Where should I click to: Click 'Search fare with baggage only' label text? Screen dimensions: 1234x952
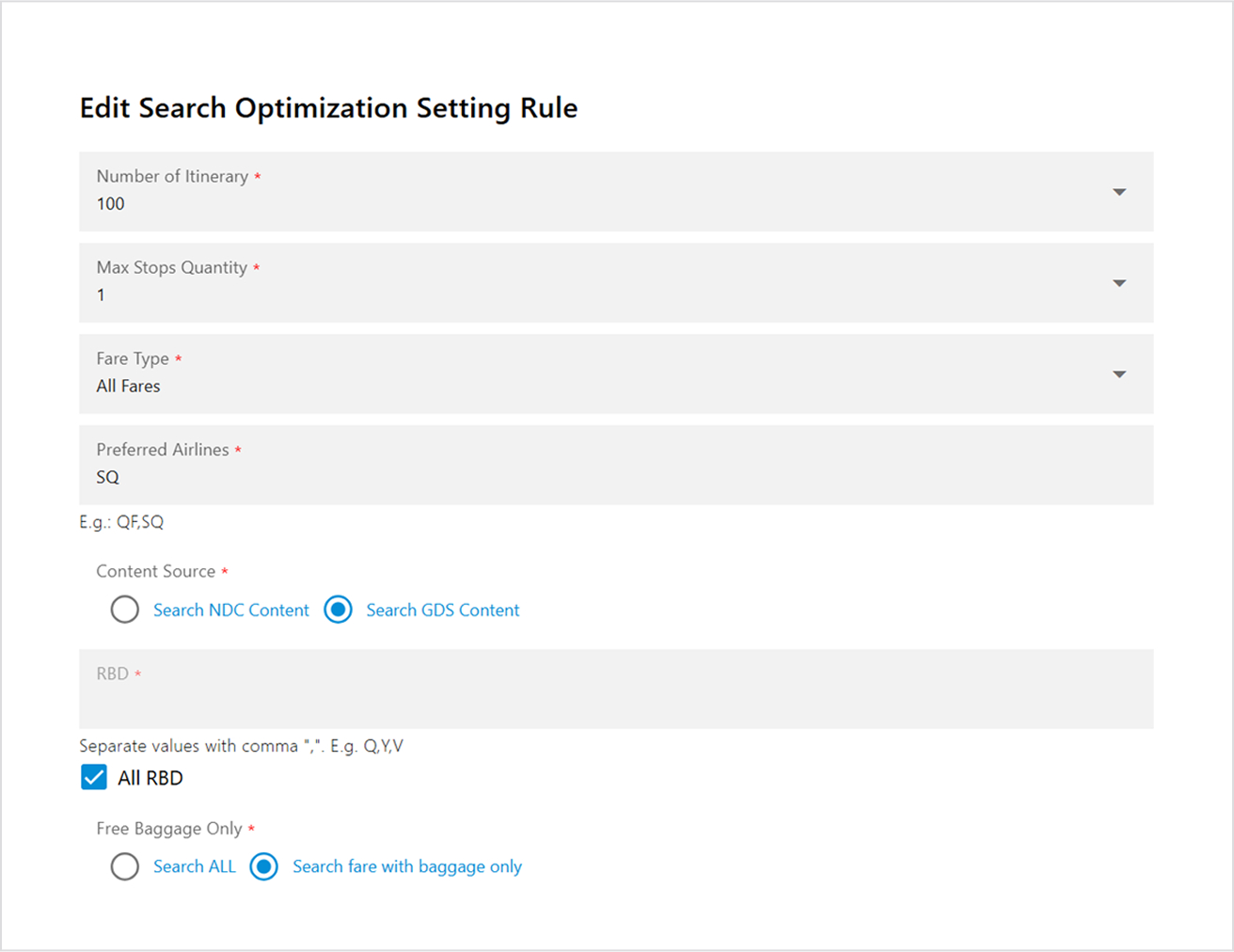point(407,867)
